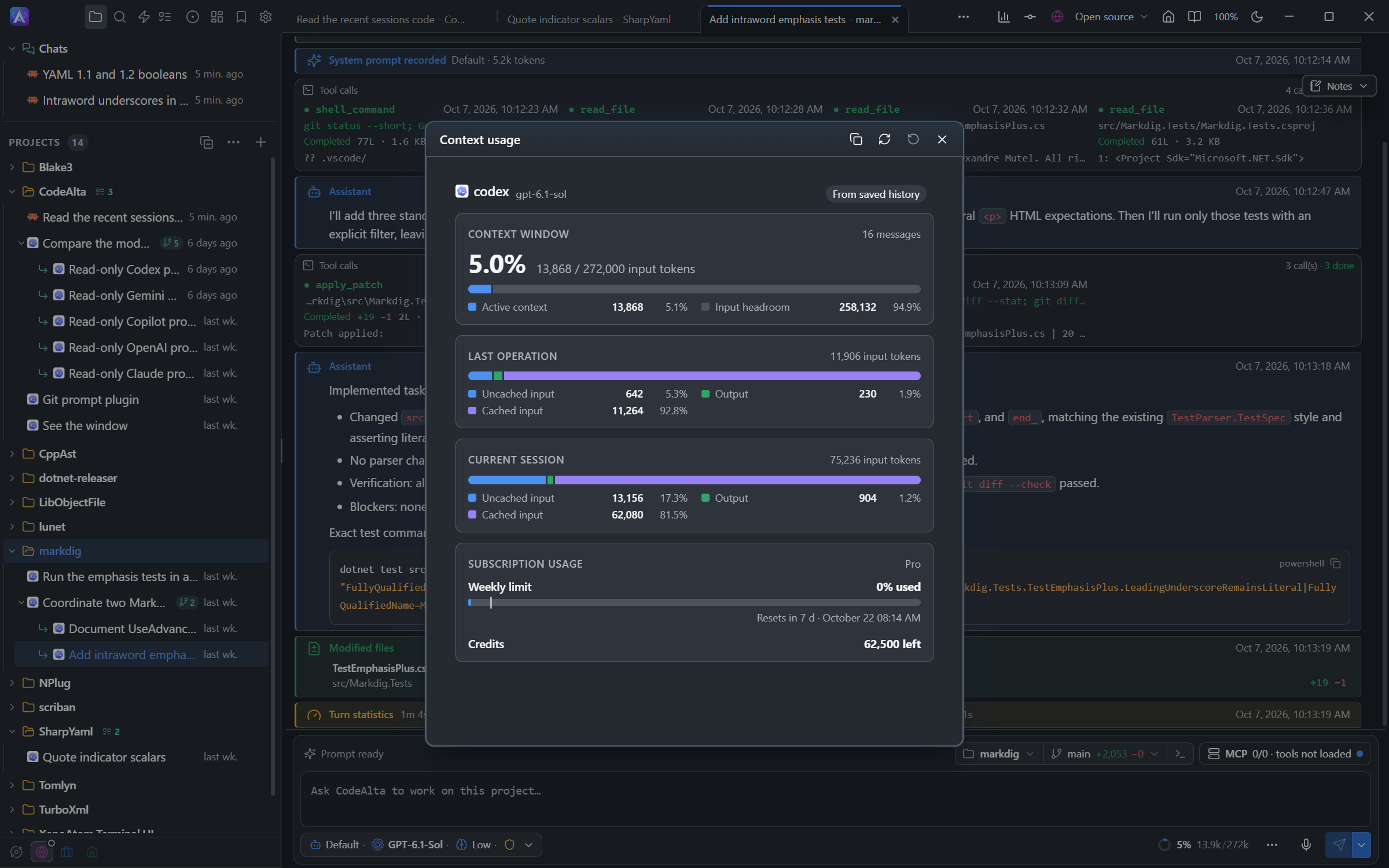
Task: Open the book documentation icon
Action: coord(1194,17)
